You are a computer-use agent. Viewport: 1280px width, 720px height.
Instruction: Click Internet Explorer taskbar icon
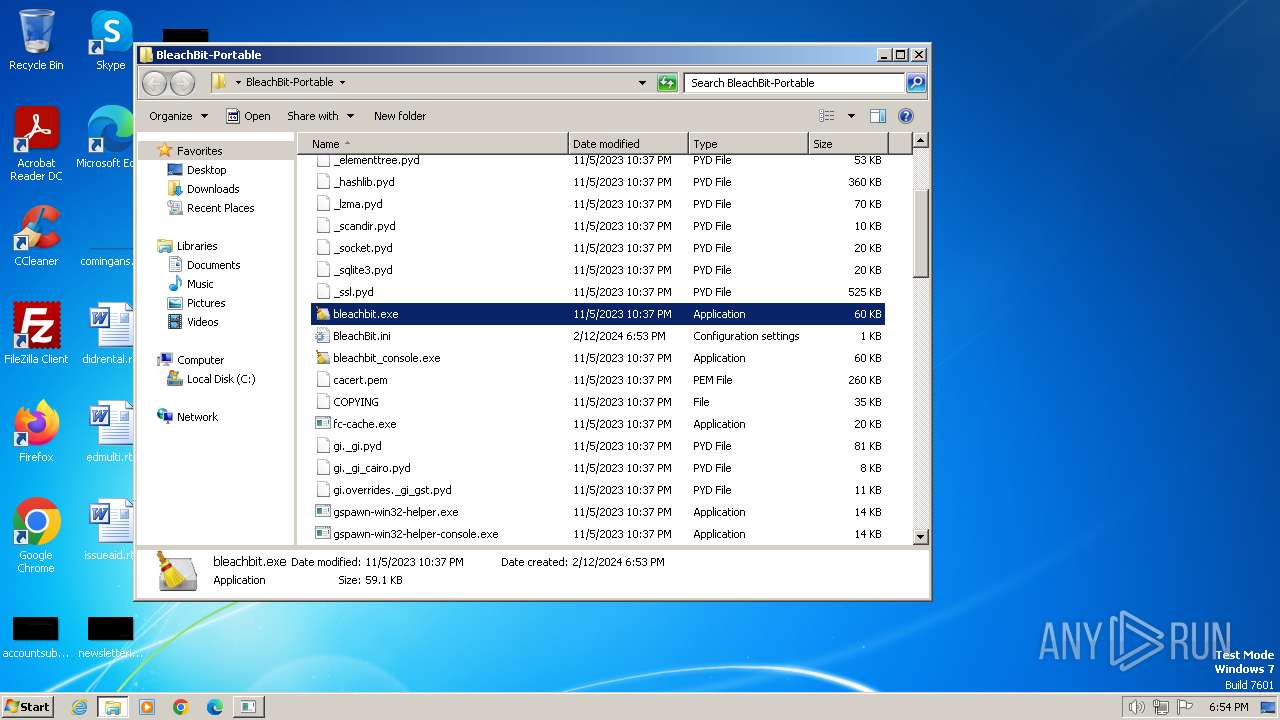tap(80, 707)
